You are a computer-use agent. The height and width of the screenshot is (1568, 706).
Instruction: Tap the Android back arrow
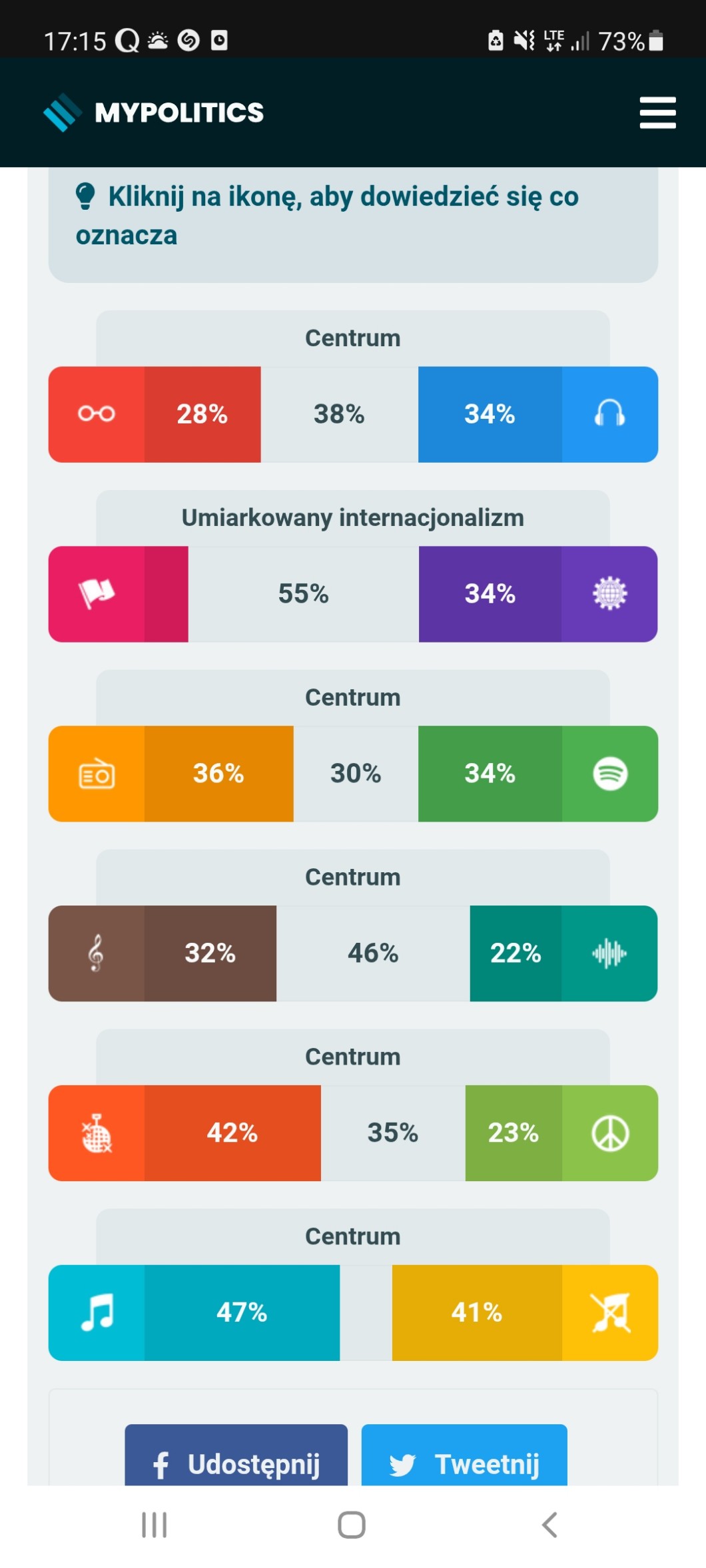pyautogui.click(x=549, y=1525)
